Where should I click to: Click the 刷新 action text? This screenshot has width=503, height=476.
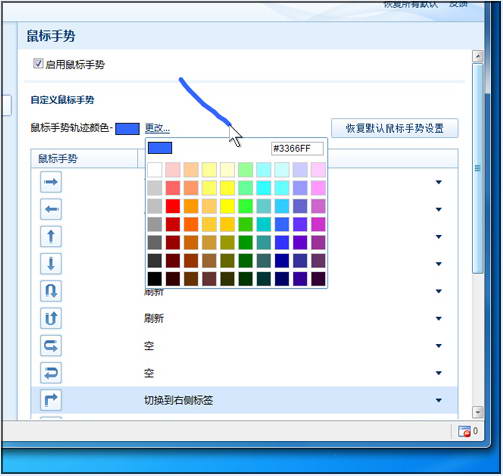[154, 318]
